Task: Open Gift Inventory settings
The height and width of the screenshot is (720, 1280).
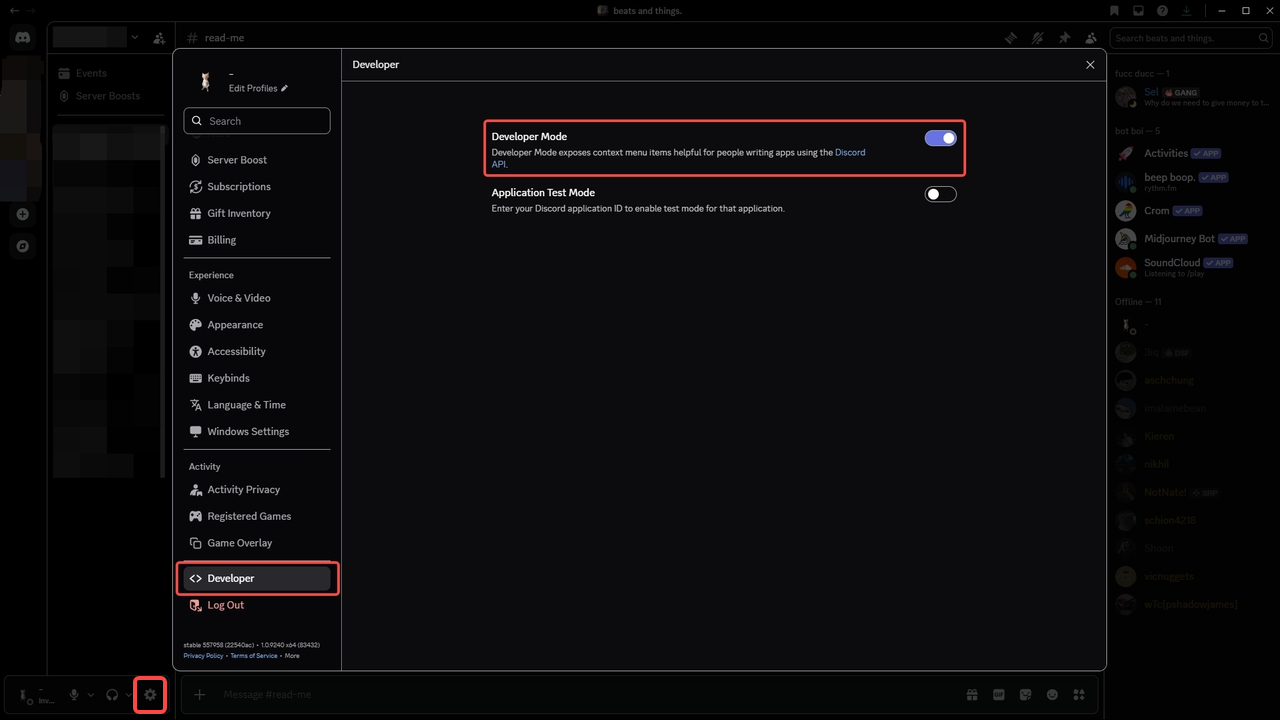Action: 257,213
